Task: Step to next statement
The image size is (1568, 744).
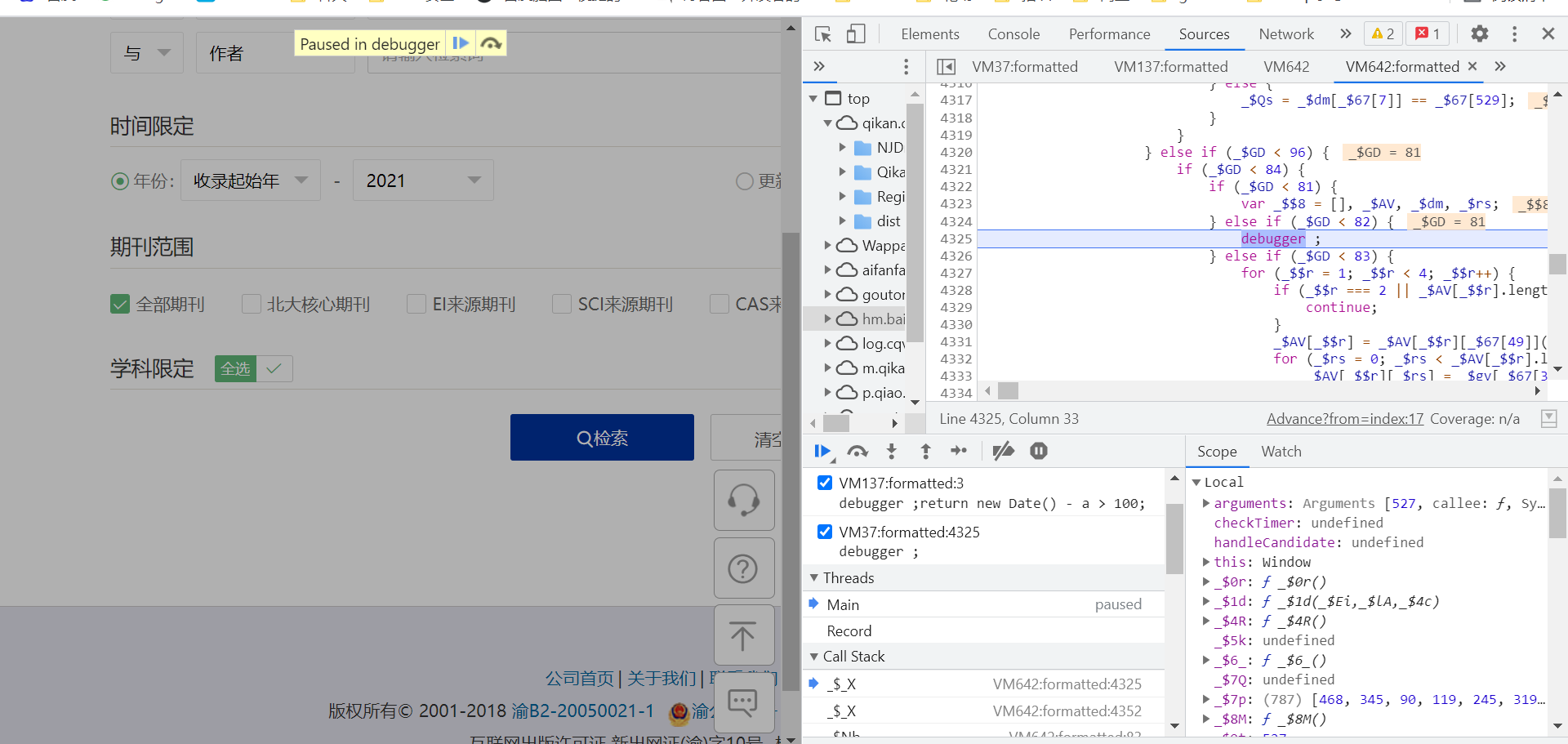Action: click(960, 451)
